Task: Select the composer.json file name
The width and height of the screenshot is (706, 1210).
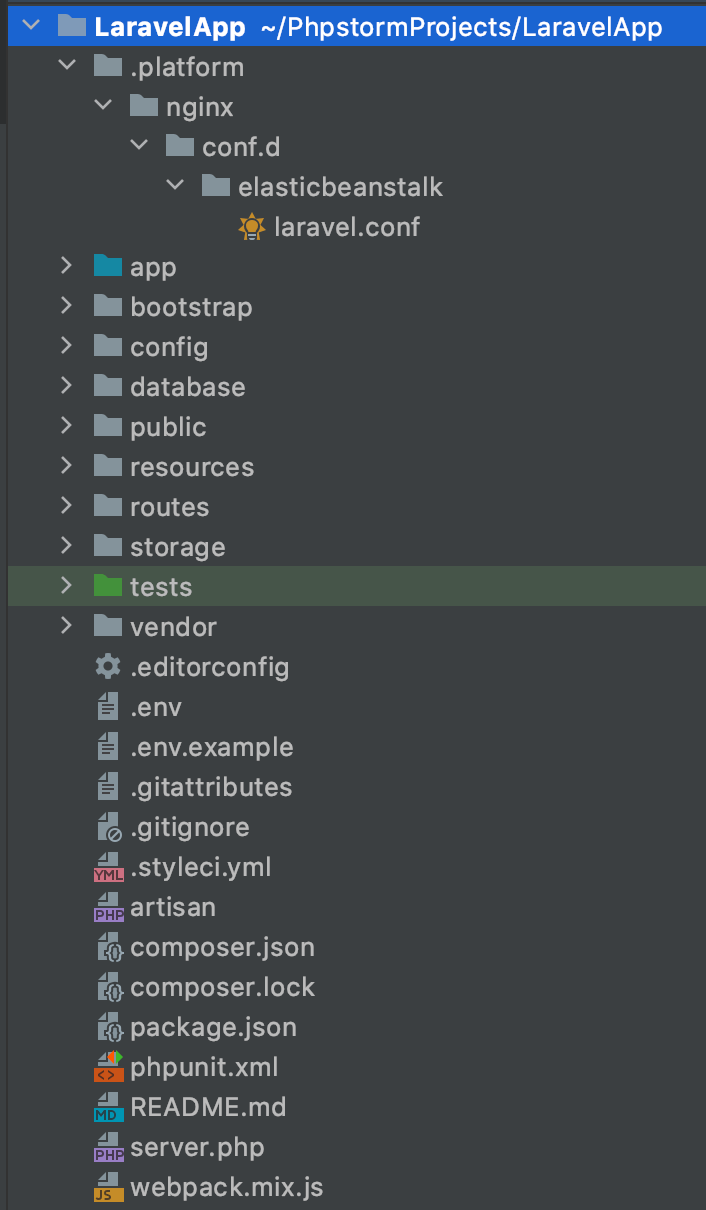Action: [x=223, y=948]
